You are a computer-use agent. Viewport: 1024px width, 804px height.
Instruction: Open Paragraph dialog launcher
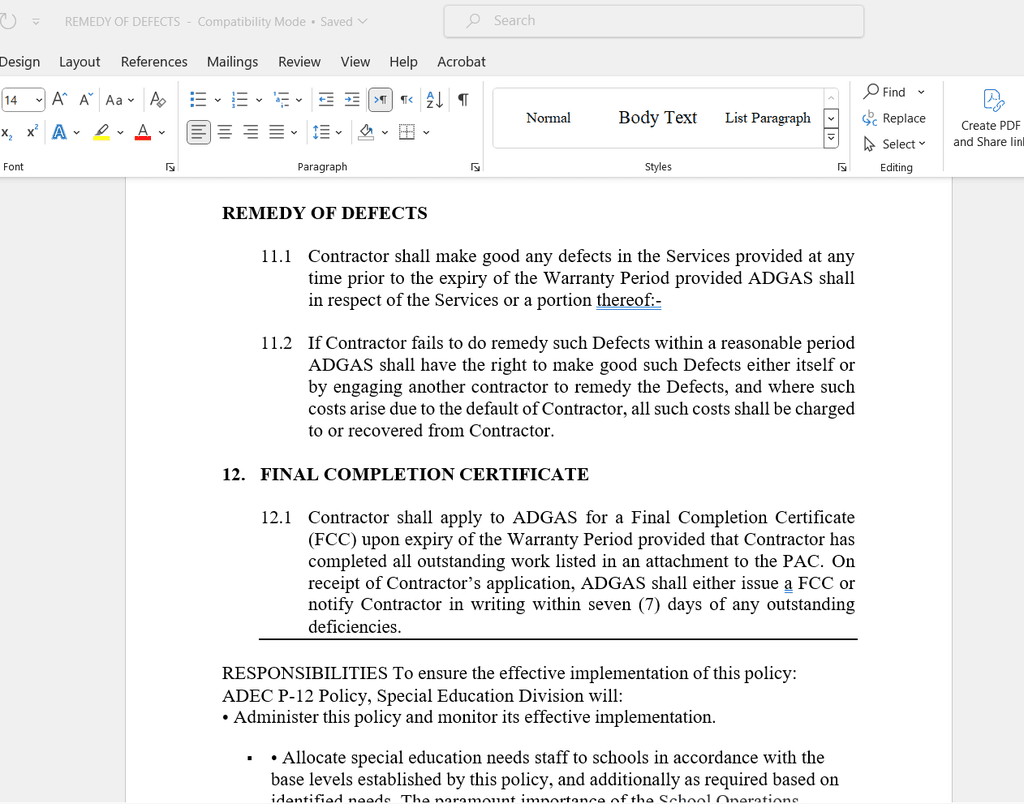[475, 167]
